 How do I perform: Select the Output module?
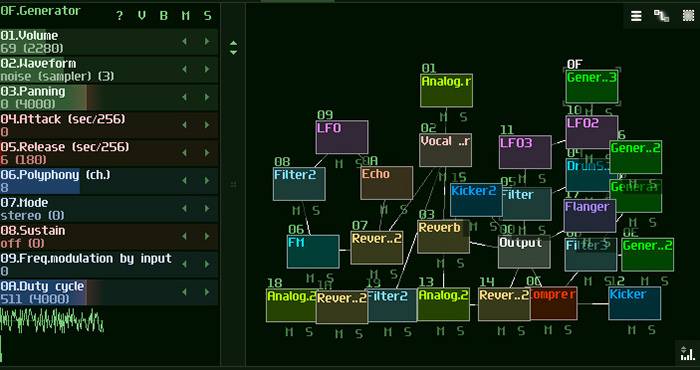tap(524, 252)
